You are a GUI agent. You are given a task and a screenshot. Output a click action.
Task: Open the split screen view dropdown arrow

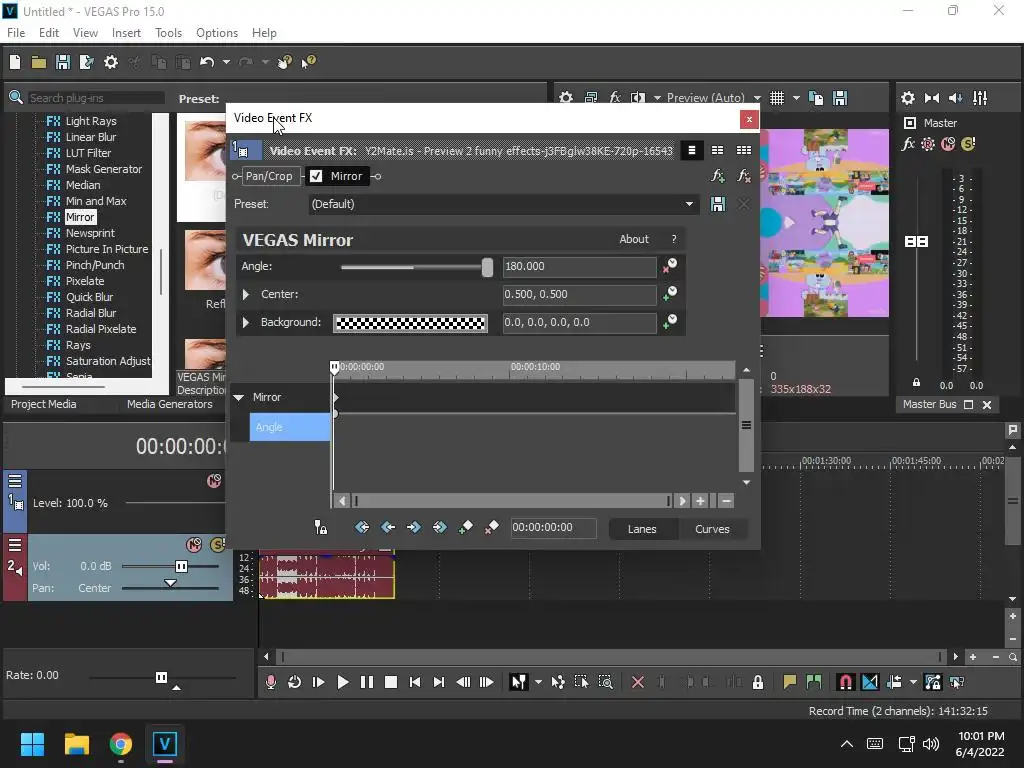click(x=657, y=98)
